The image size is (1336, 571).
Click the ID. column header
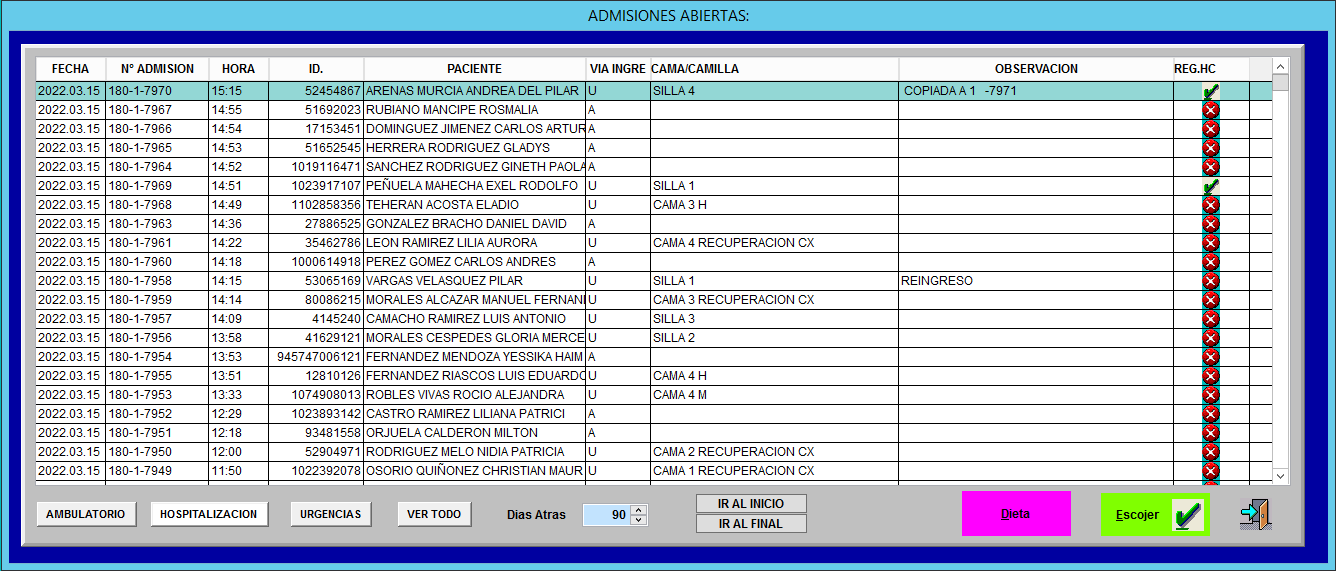(x=316, y=69)
